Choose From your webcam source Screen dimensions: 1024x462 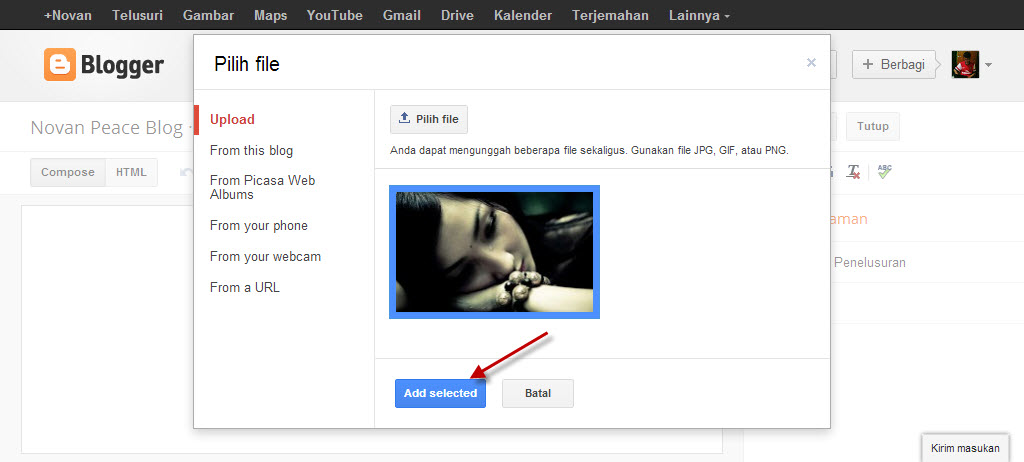click(265, 257)
